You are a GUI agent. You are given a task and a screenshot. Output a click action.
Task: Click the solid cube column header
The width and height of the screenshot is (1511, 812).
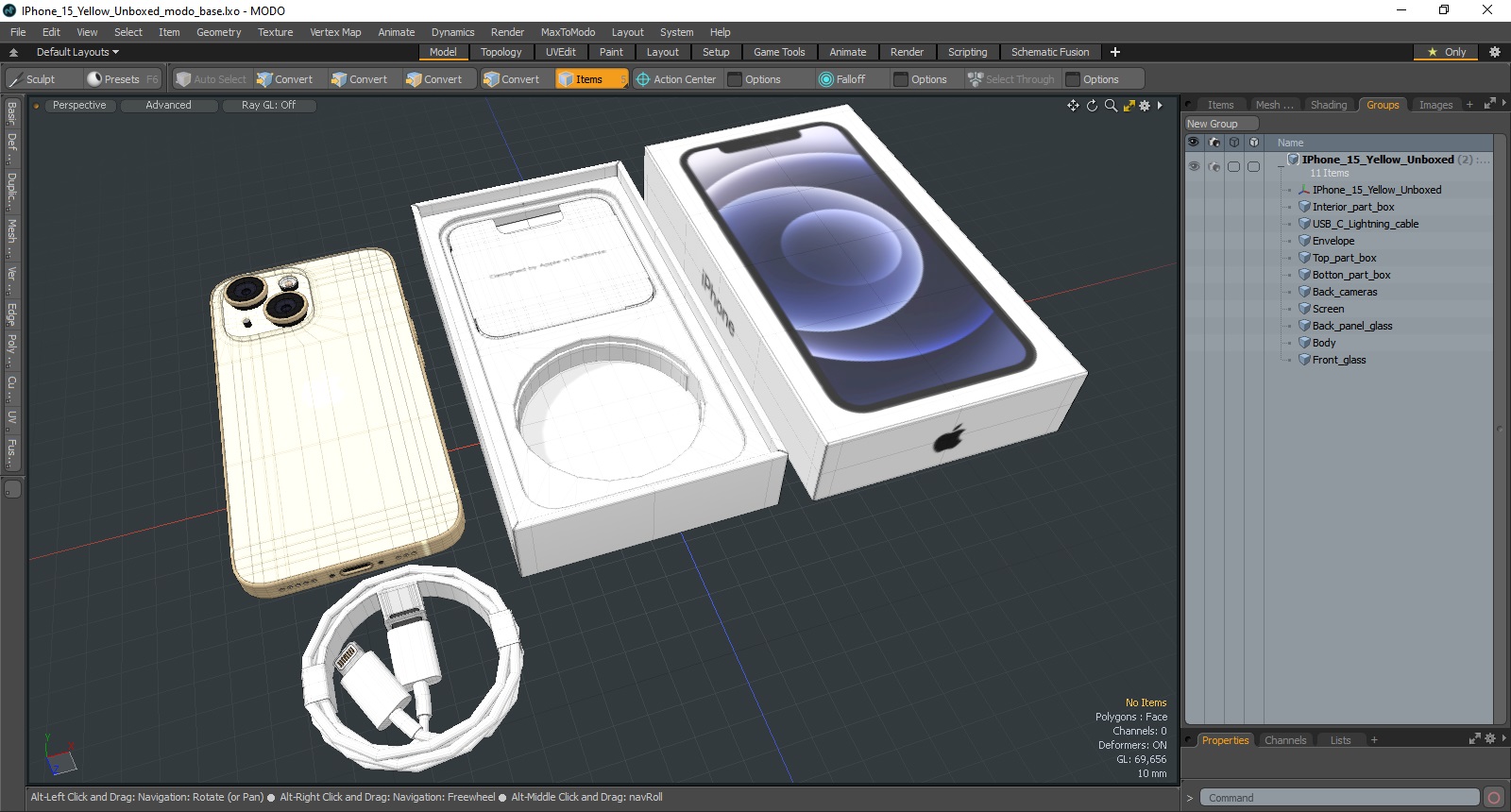pos(1253,143)
